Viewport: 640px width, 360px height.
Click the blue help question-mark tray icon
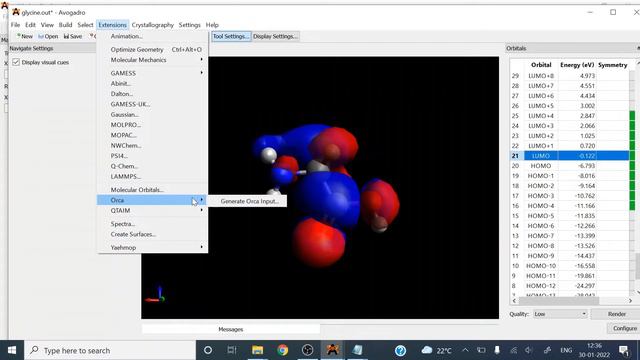pyautogui.click(x=400, y=350)
